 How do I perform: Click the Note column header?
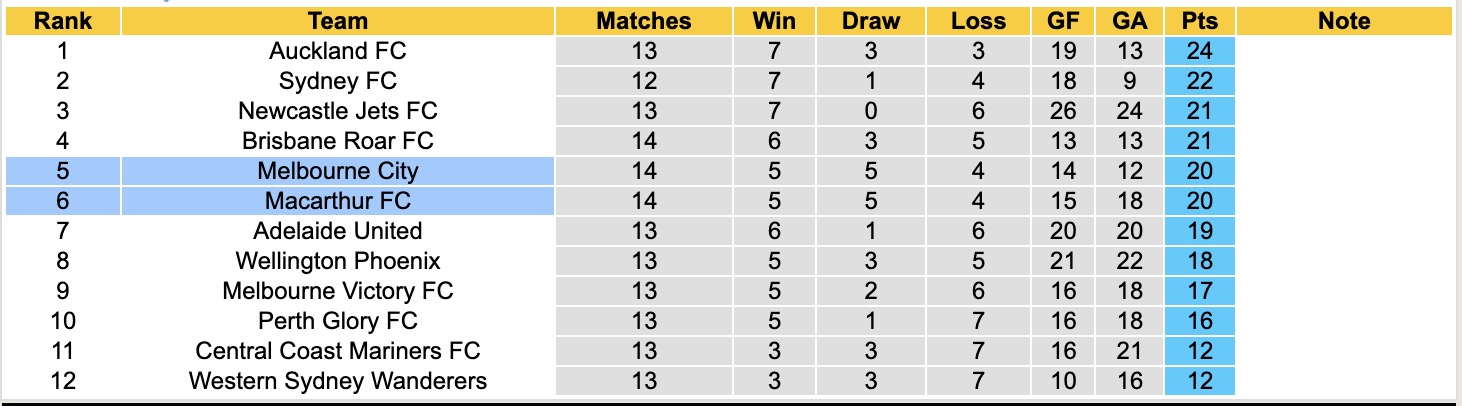(x=1344, y=21)
